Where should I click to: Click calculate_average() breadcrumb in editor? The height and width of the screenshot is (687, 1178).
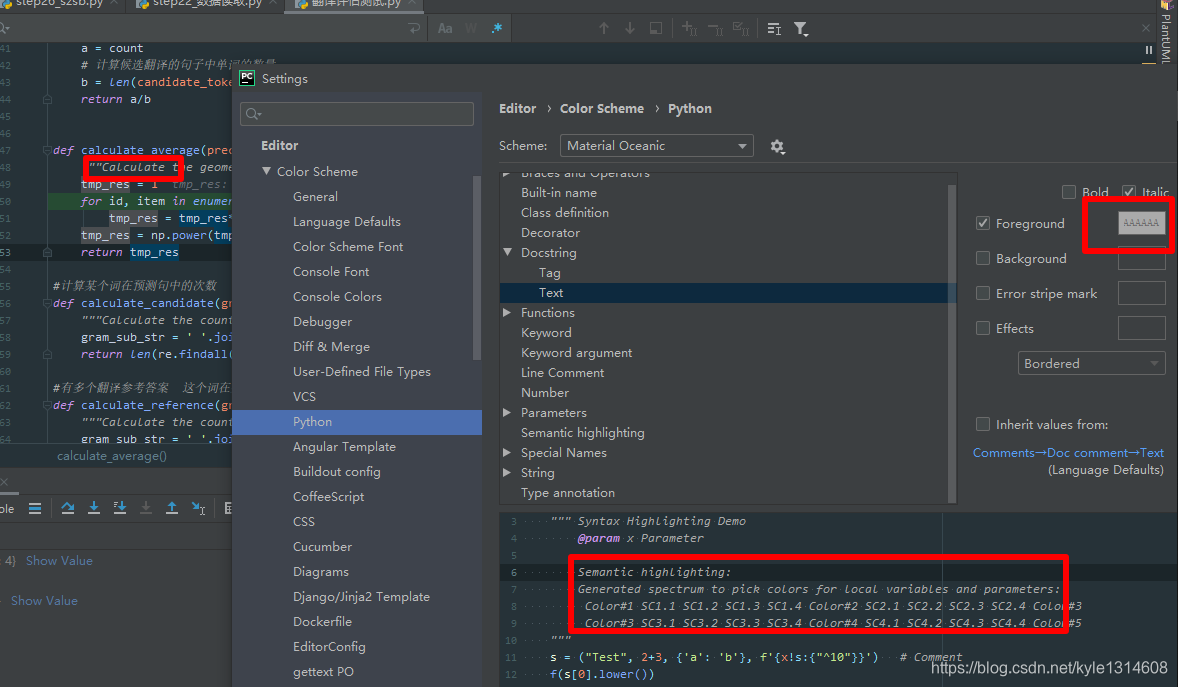pyautogui.click(x=112, y=455)
